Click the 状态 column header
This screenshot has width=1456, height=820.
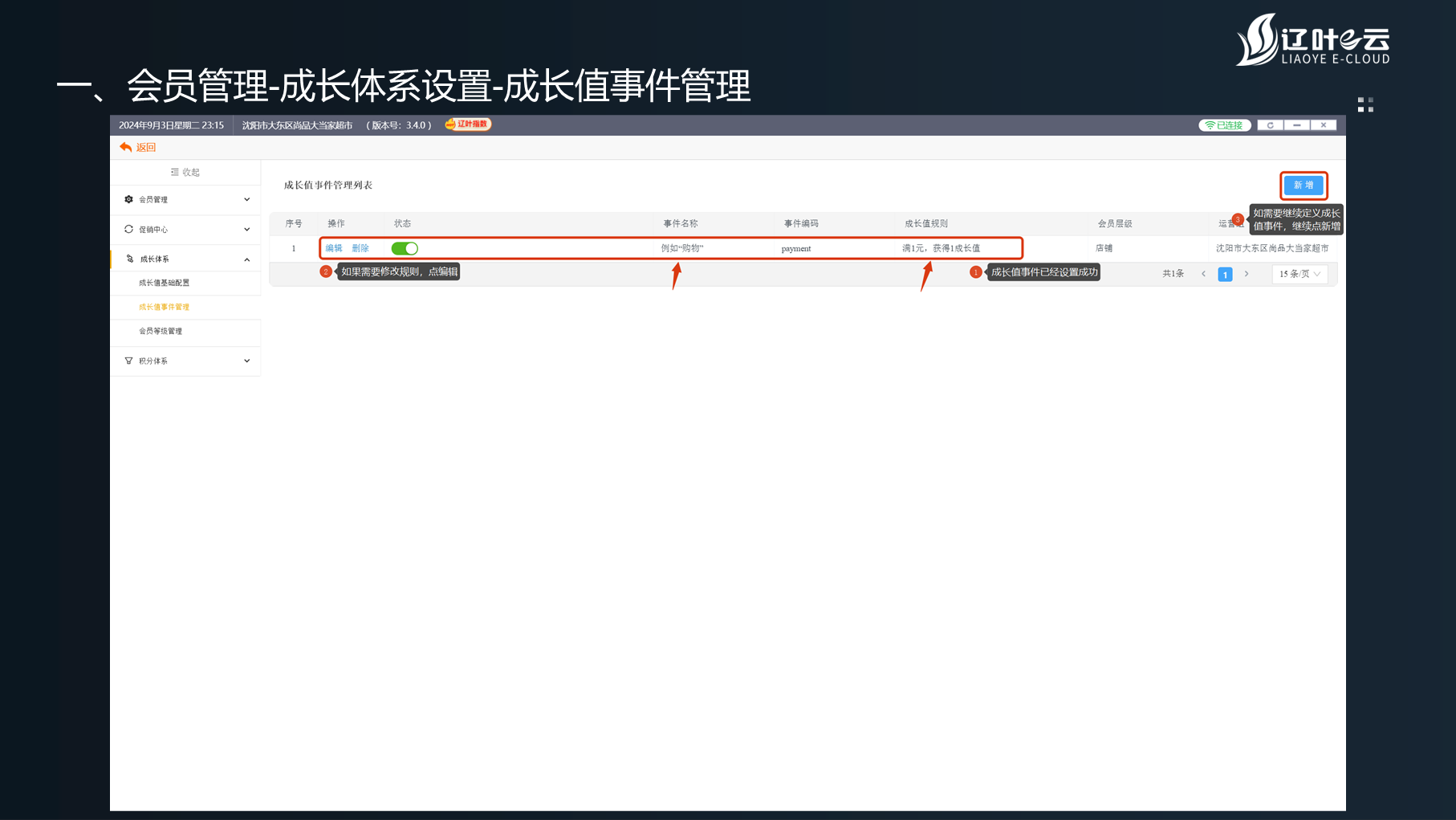pos(402,223)
